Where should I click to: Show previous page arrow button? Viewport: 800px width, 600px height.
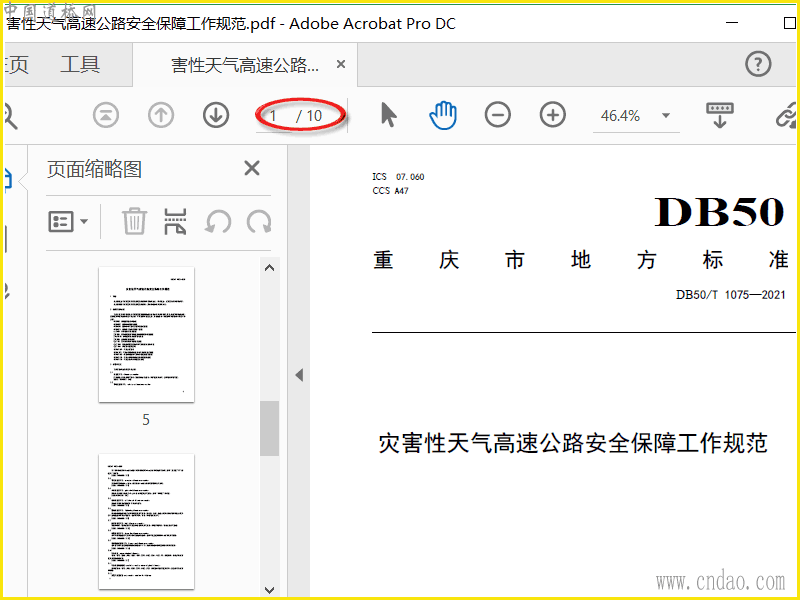click(161, 115)
